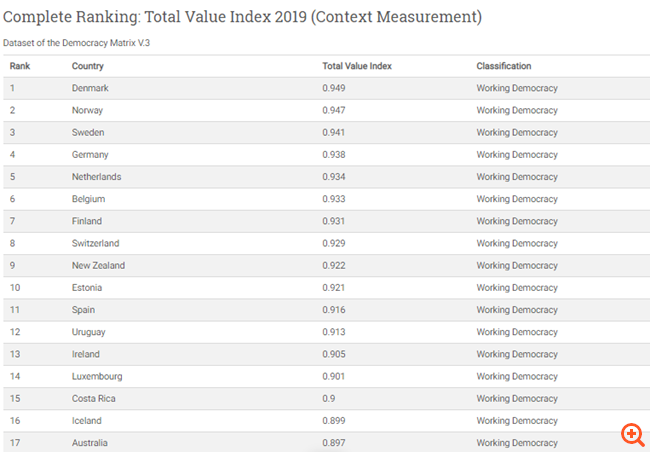
Task: Select the Australia row entry
Action: point(90,442)
